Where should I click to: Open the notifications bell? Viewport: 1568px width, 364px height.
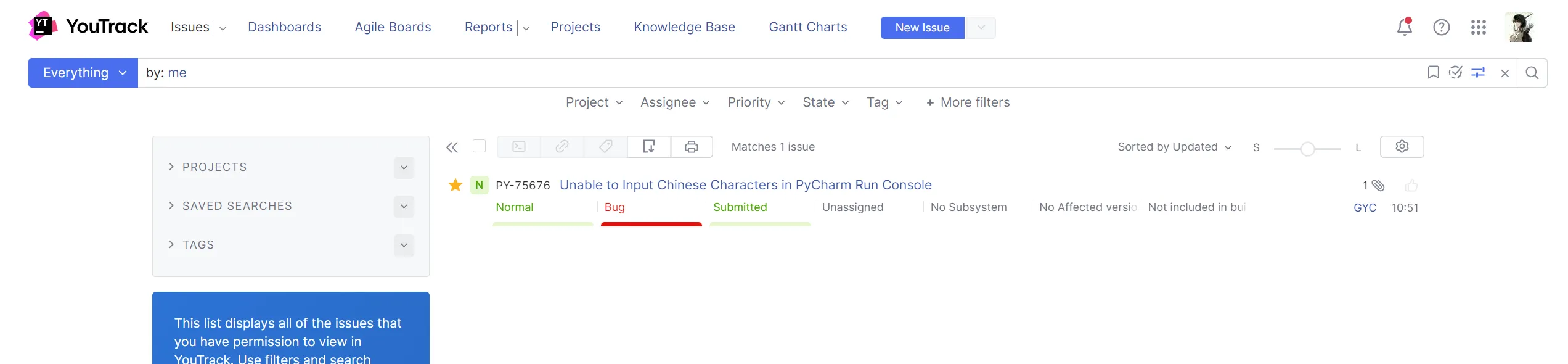[1404, 27]
